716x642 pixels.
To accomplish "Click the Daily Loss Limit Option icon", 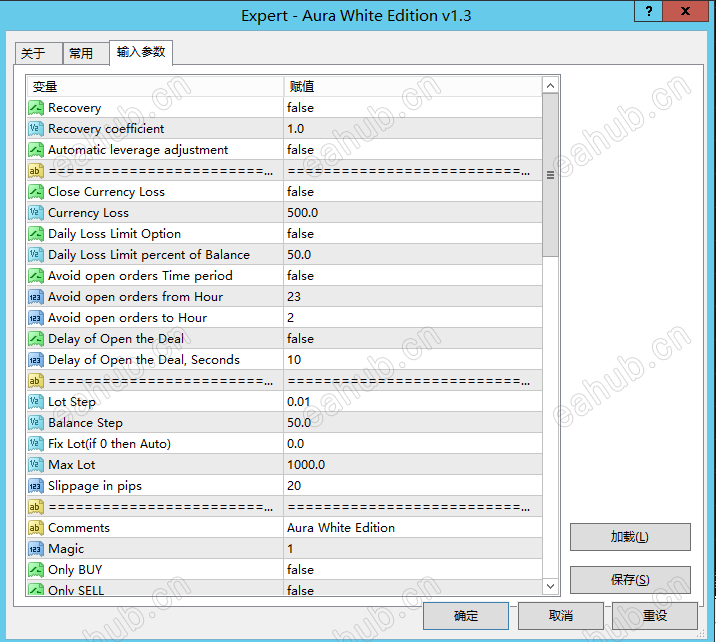I will click(x=36, y=234).
